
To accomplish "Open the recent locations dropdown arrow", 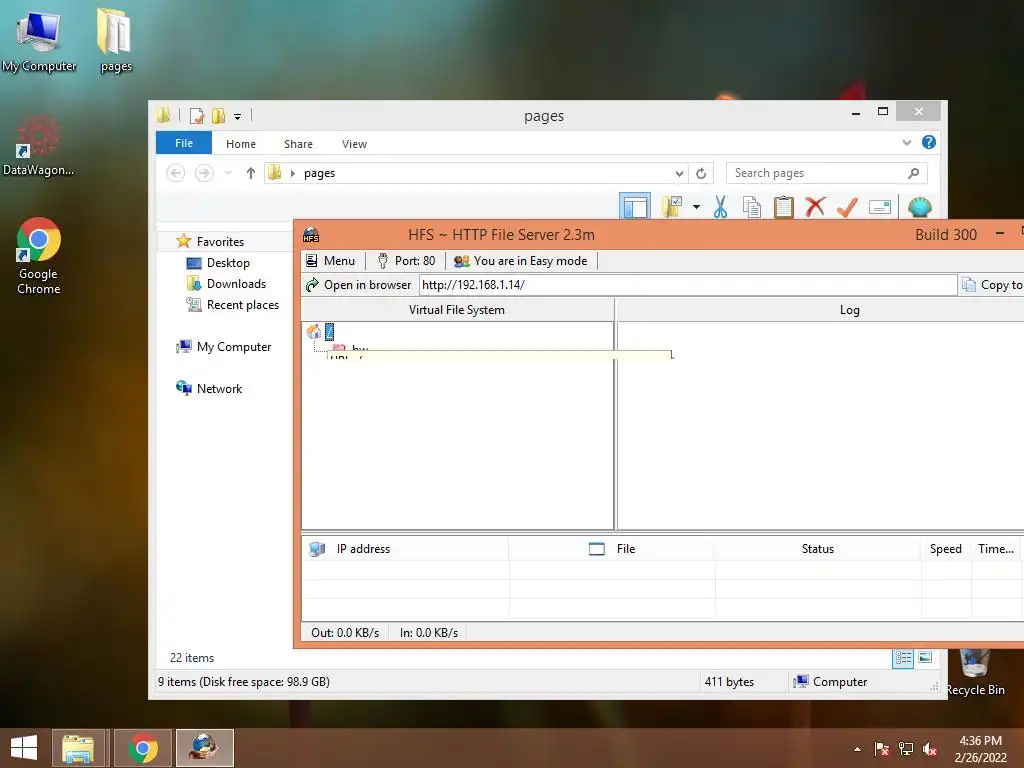I will click(x=228, y=173).
